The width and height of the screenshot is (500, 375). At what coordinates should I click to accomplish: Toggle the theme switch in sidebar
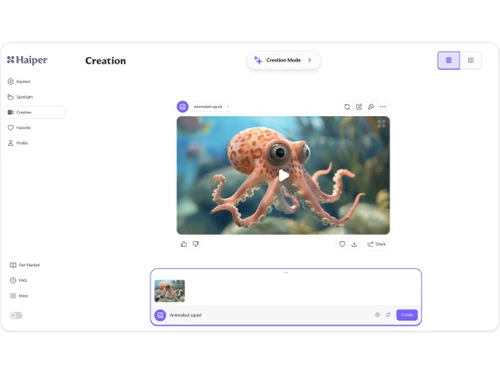coord(16,315)
